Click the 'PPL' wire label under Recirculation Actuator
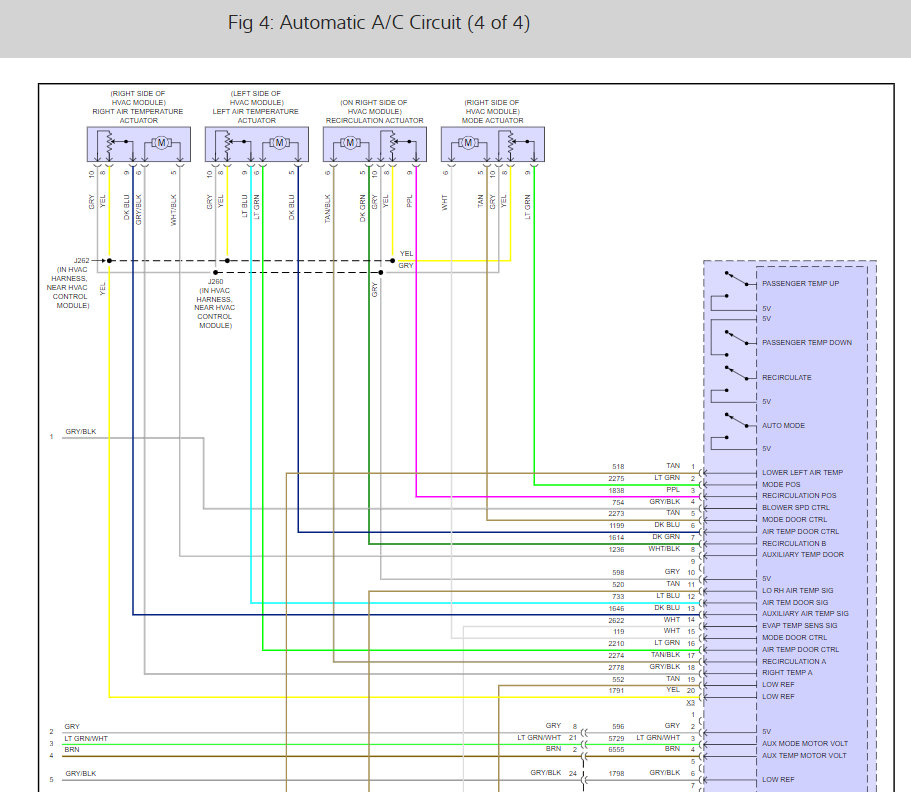 410,201
